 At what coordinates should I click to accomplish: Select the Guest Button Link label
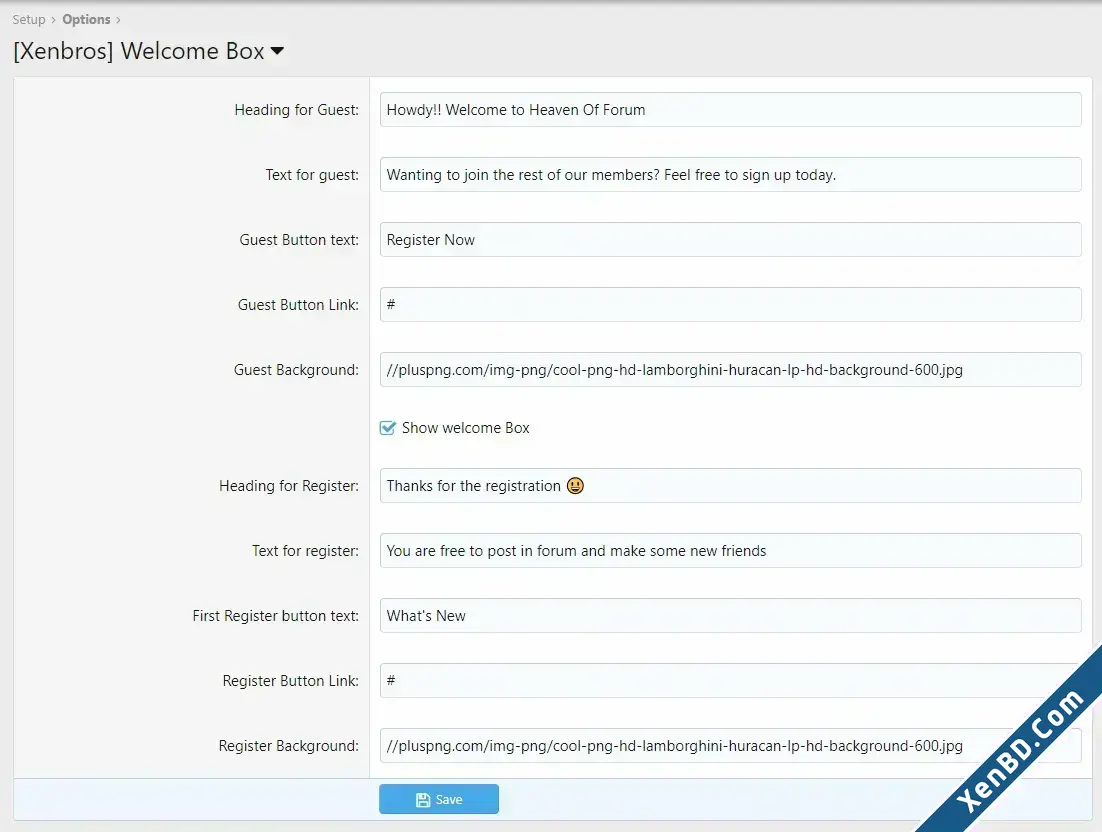click(298, 304)
